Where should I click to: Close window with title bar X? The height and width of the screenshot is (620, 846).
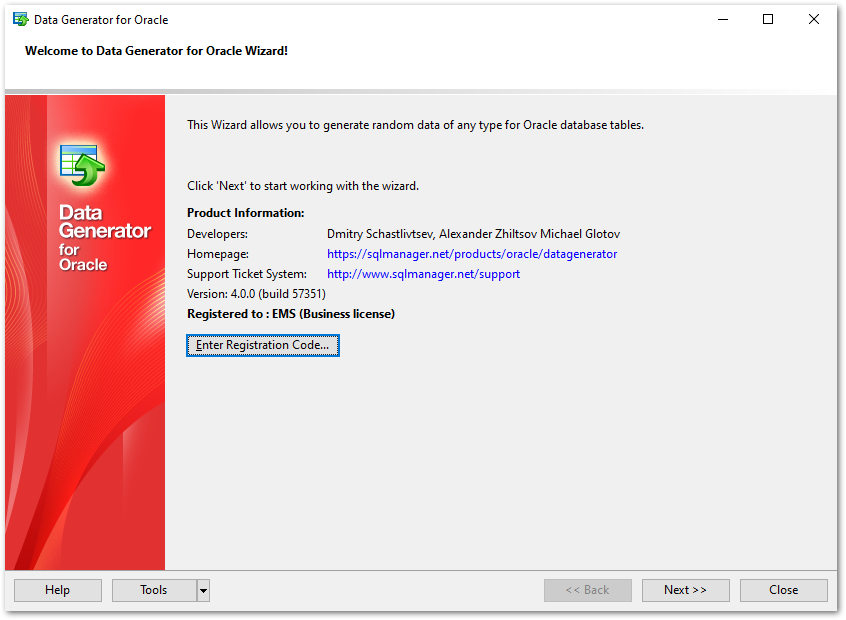(814, 20)
